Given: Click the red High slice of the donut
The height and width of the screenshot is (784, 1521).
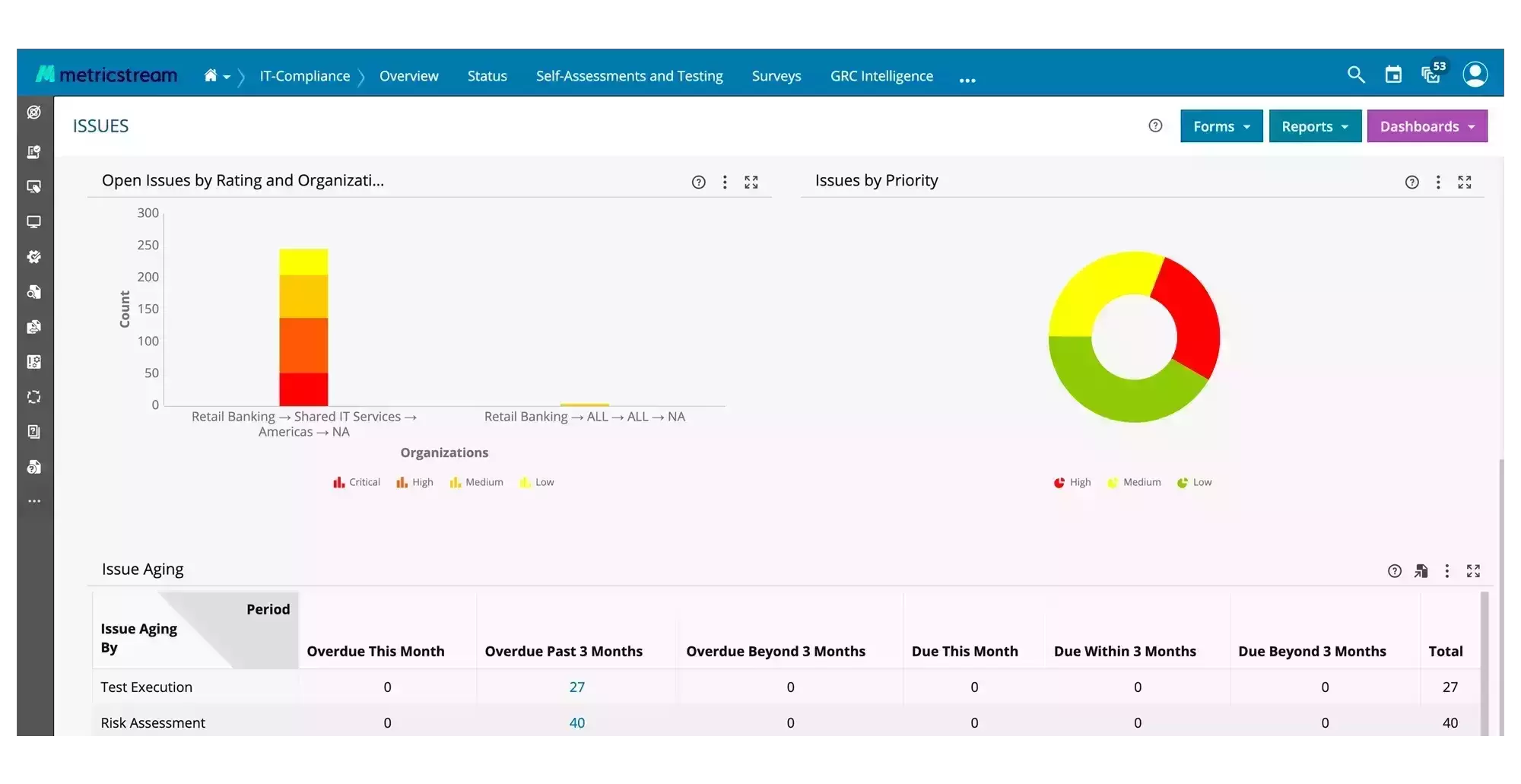Looking at the screenshot, I should [x=1194, y=319].
